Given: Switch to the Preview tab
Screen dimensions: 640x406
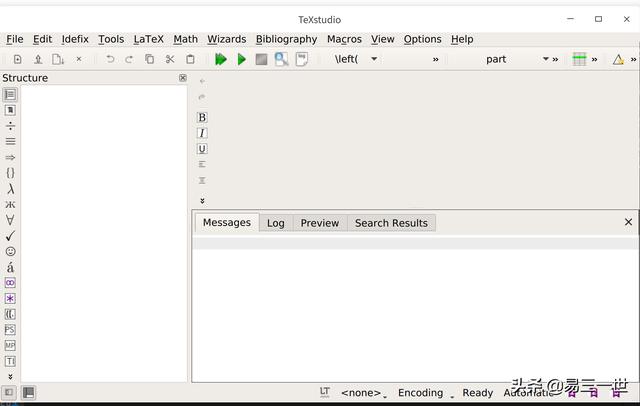Looking at the screenshot, I should [x=320, y=223].
